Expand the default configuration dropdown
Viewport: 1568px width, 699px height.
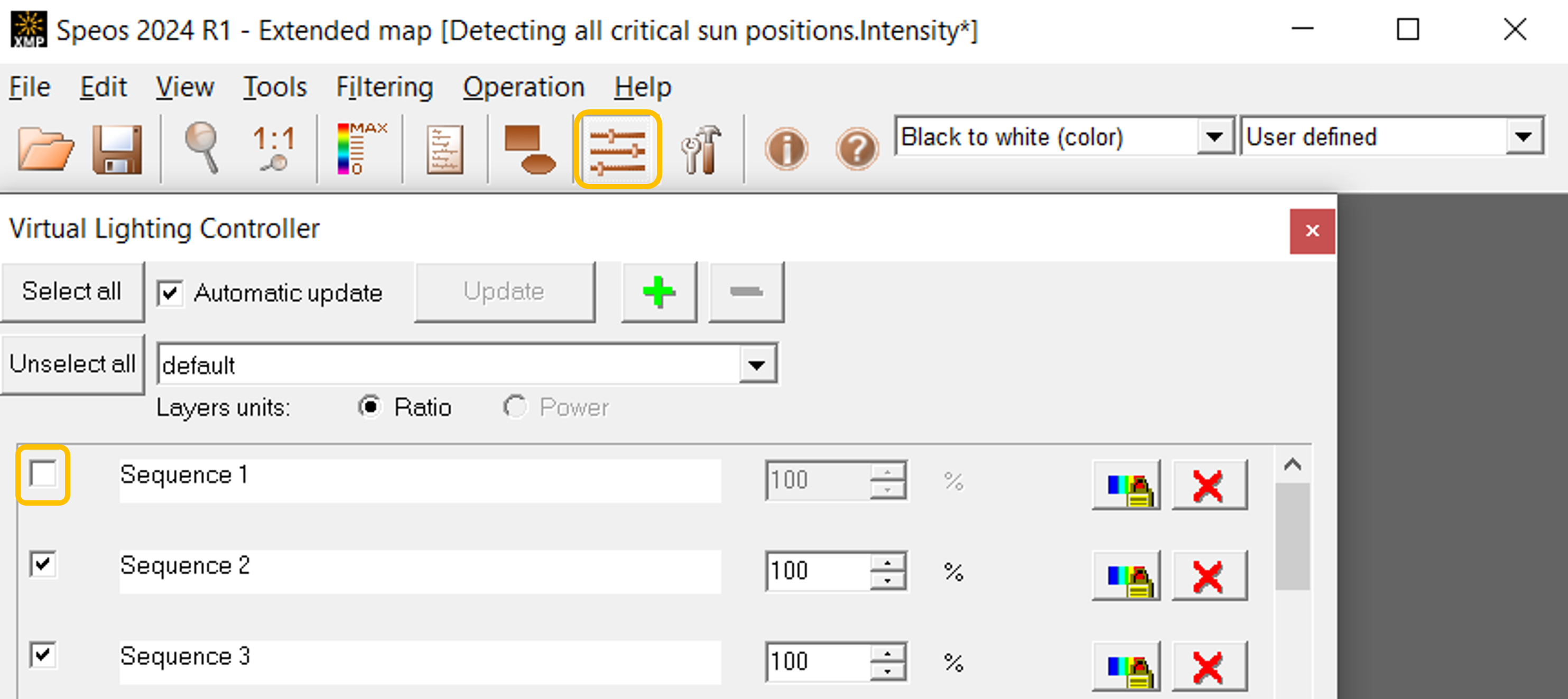pyautogui.click(x=757, y=365)
